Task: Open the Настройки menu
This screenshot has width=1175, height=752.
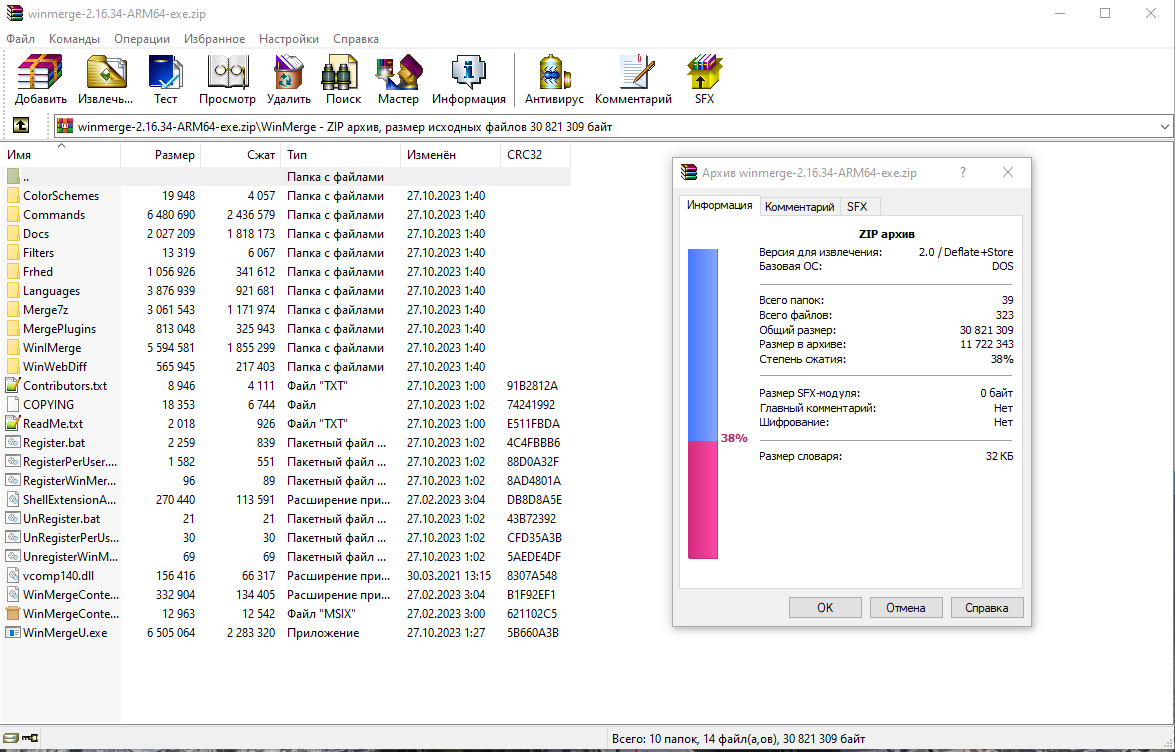Action: tap(288, 39)
